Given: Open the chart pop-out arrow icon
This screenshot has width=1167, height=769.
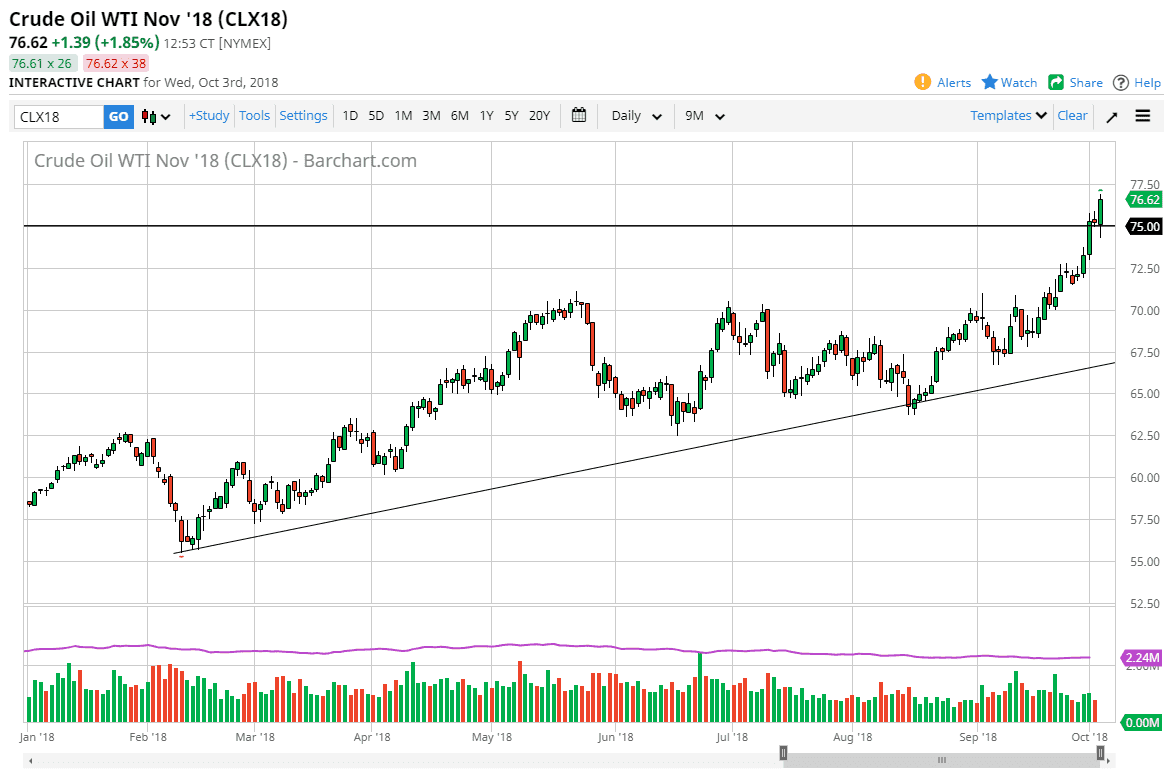Looking at the screenshot, I should pyautogui.click(x=1112, y=116).
